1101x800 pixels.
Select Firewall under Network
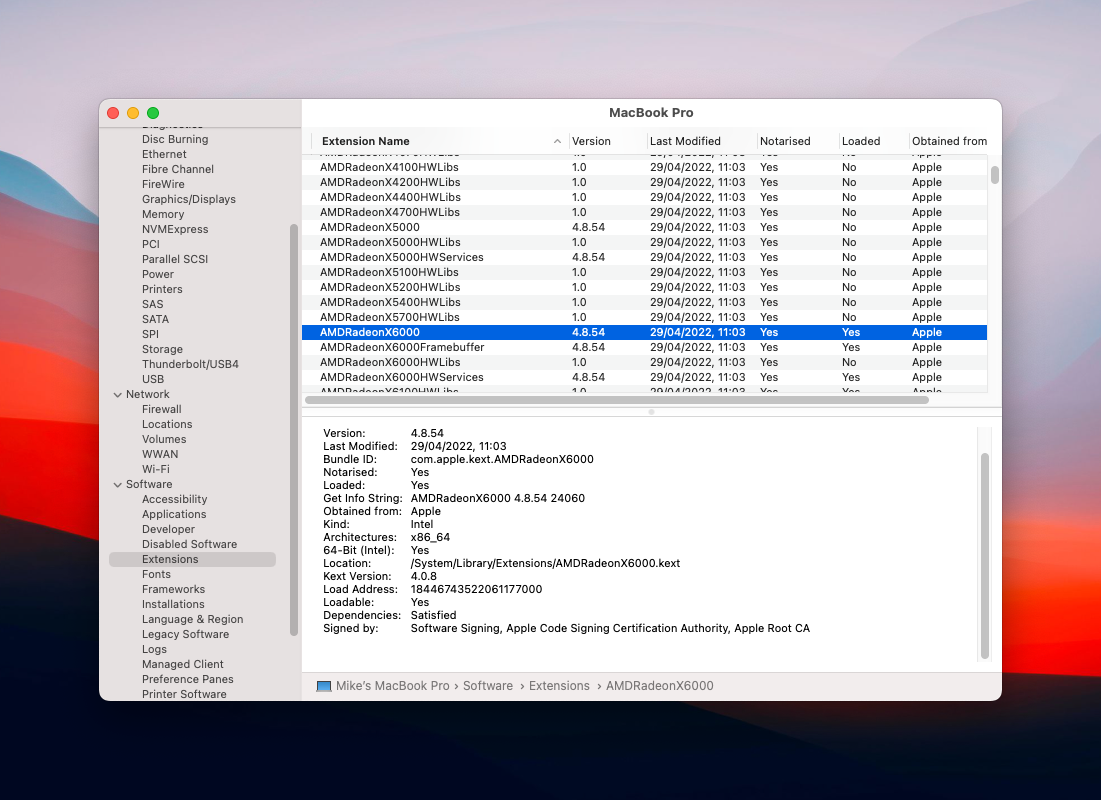coord(161,409)
